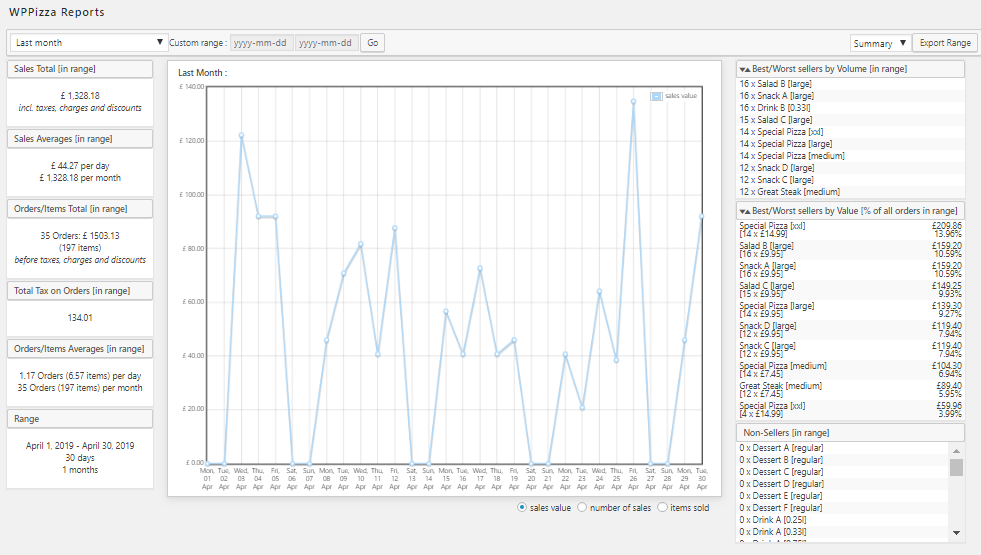Click the Fri 26 Apr peak data point
Screen dimensions: 981x555
(x=633, y=101)
